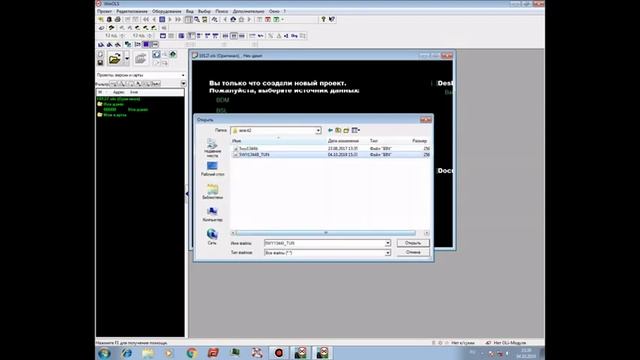
Task: Select Недавние места in places bar
Action: (x=212, y=148)
